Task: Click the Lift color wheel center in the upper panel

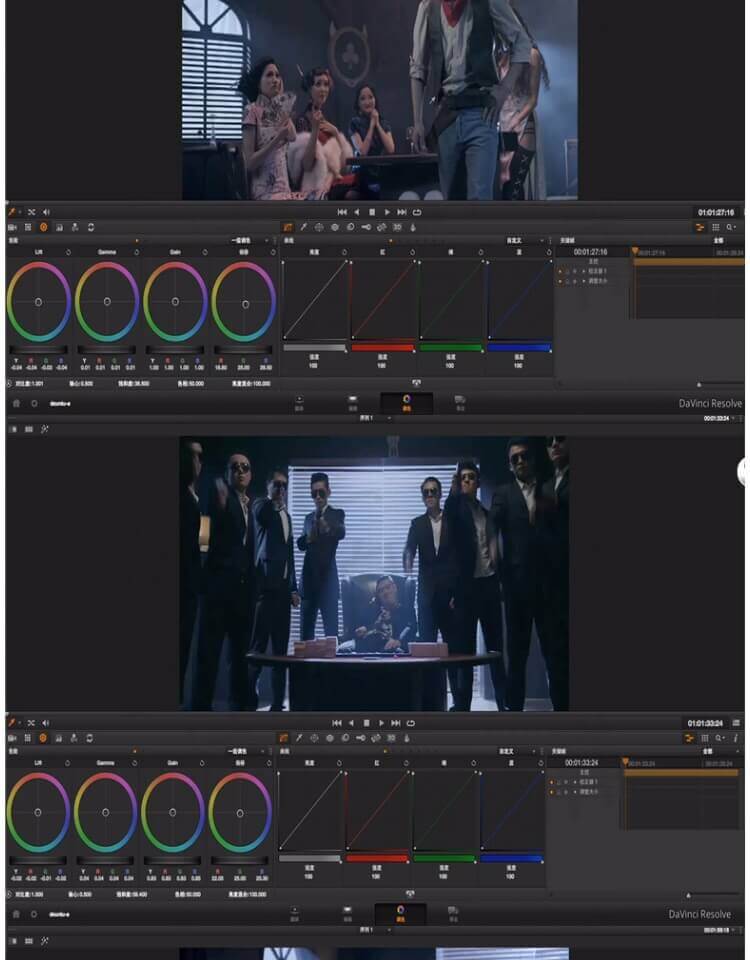Action: (39, 302)
